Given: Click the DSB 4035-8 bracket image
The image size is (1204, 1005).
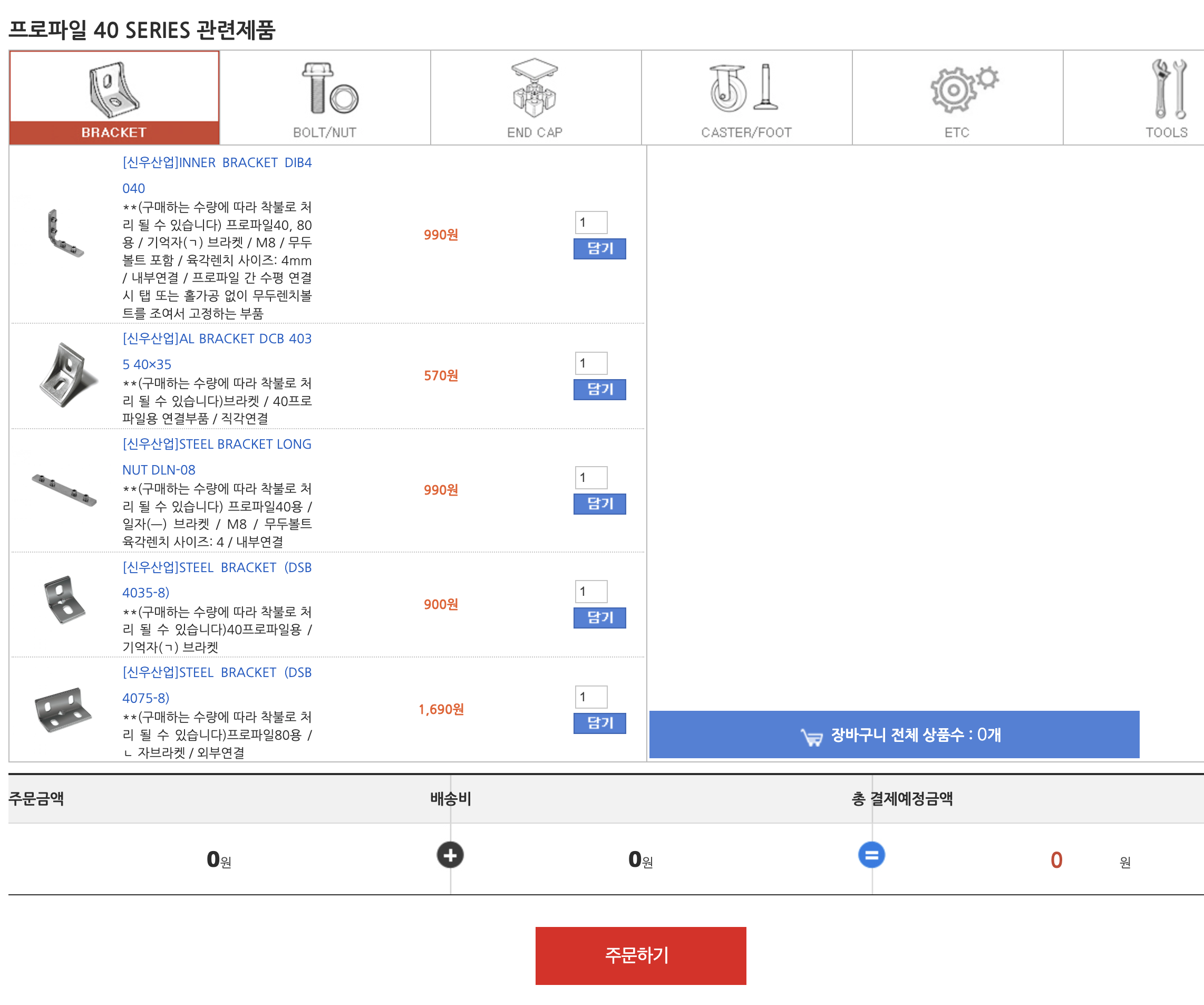Looking at the screenshot, I should 65,600.
